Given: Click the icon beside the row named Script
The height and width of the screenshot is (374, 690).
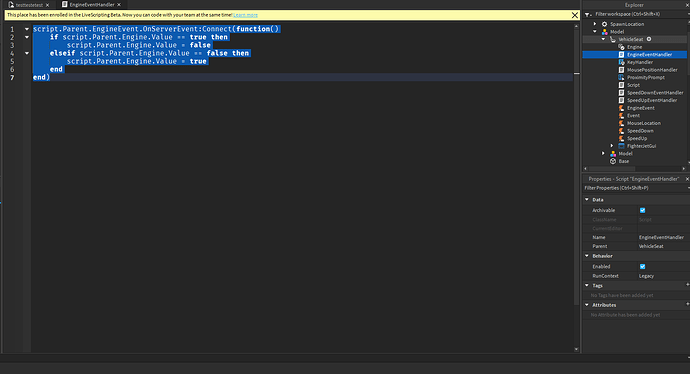Looking at the screenshot, I should point(621,85).
